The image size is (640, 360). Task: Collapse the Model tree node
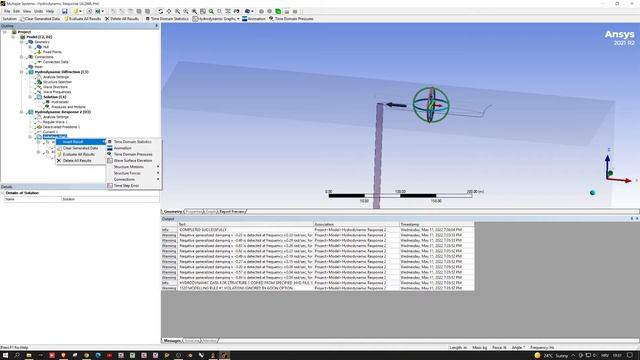coord(13,37)
